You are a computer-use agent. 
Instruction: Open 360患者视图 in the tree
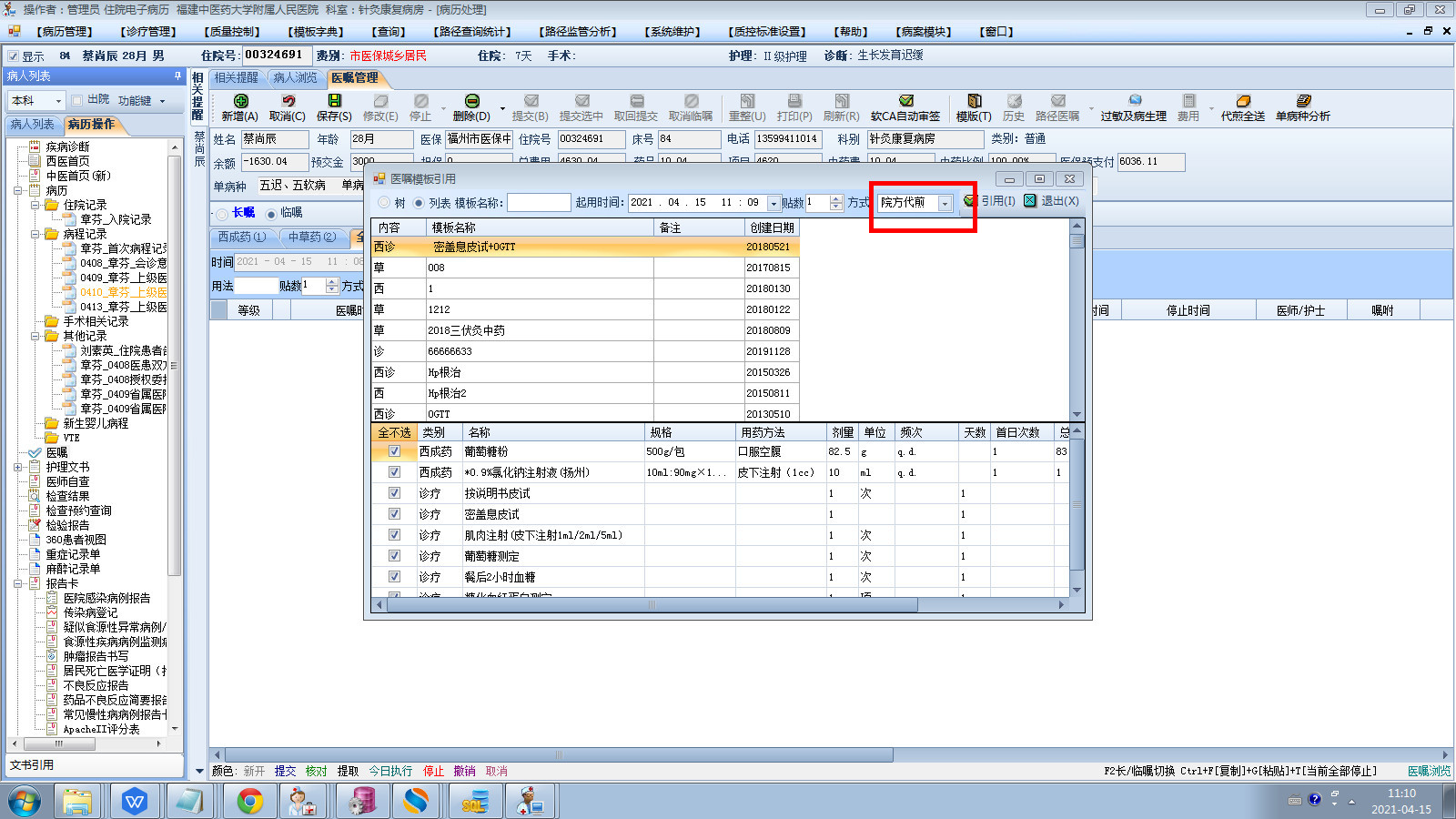click(76, 540)
